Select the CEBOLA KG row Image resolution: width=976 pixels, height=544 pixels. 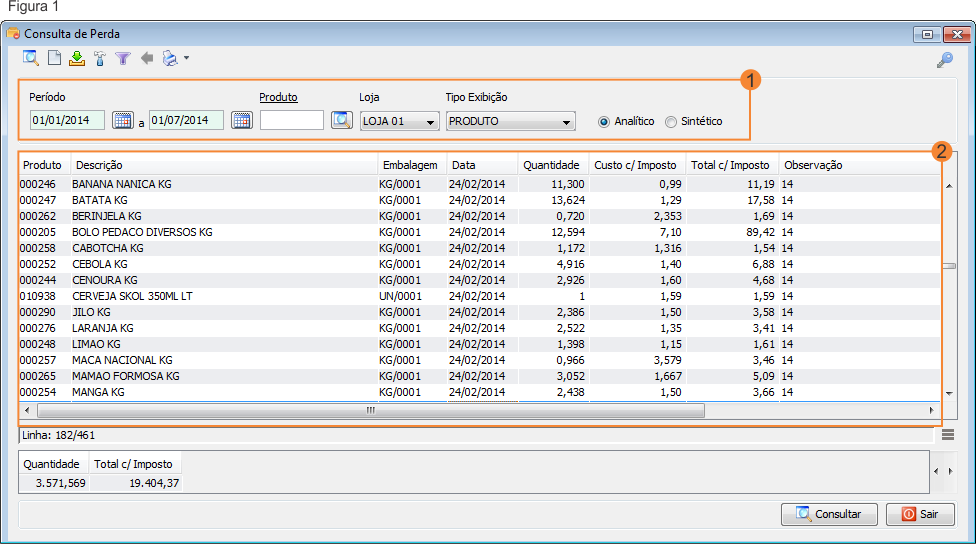point(479,264)
